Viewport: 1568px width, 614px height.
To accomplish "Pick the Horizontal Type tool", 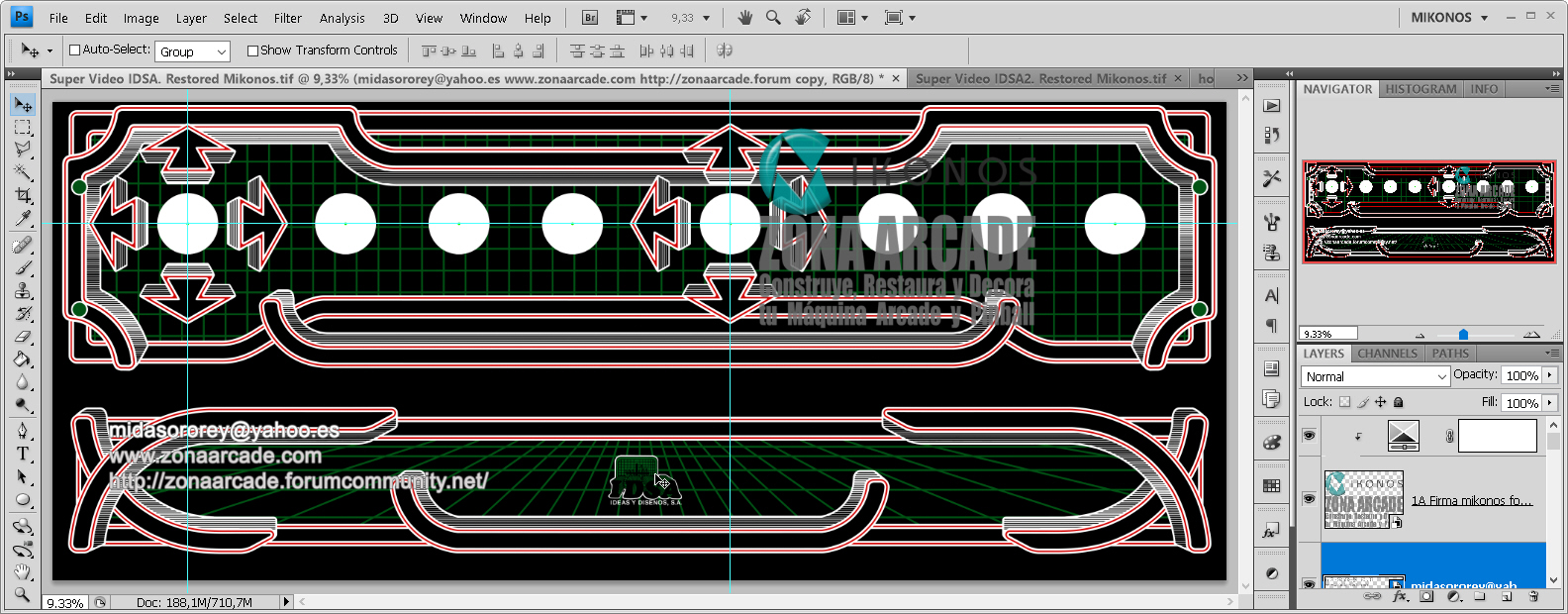I will click(x=22, y=454).
